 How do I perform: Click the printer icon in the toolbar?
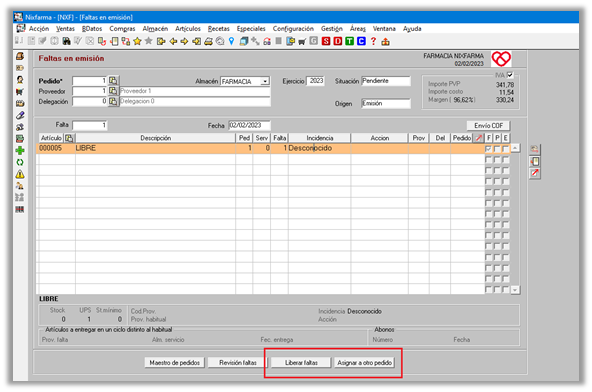[208, 42]
